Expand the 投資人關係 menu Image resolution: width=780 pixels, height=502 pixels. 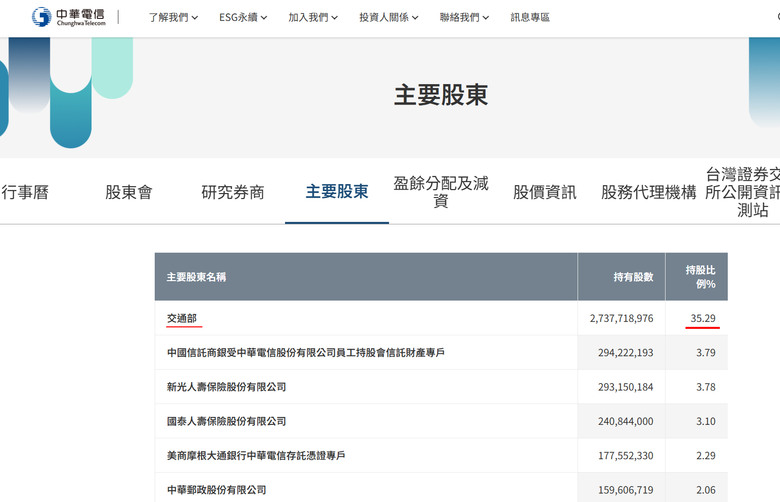click(389, 17)
